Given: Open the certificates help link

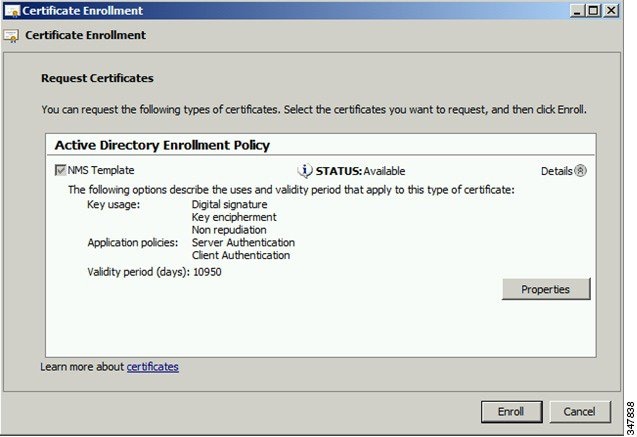Looking at the screenshot, I should pyautogui.click(x=152, y=367).
